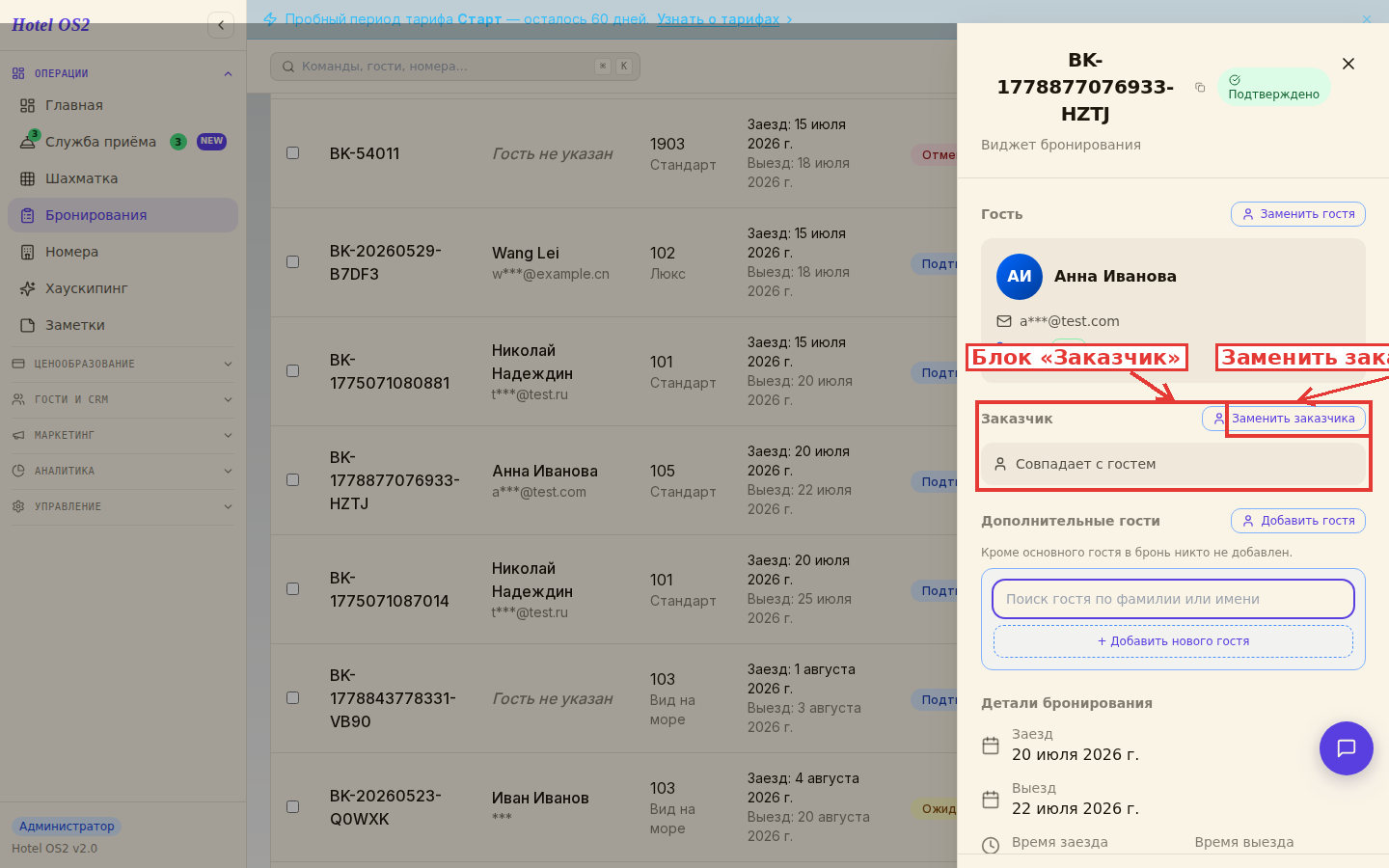Open the chat bubble floating button

(x=1346, y=748)
